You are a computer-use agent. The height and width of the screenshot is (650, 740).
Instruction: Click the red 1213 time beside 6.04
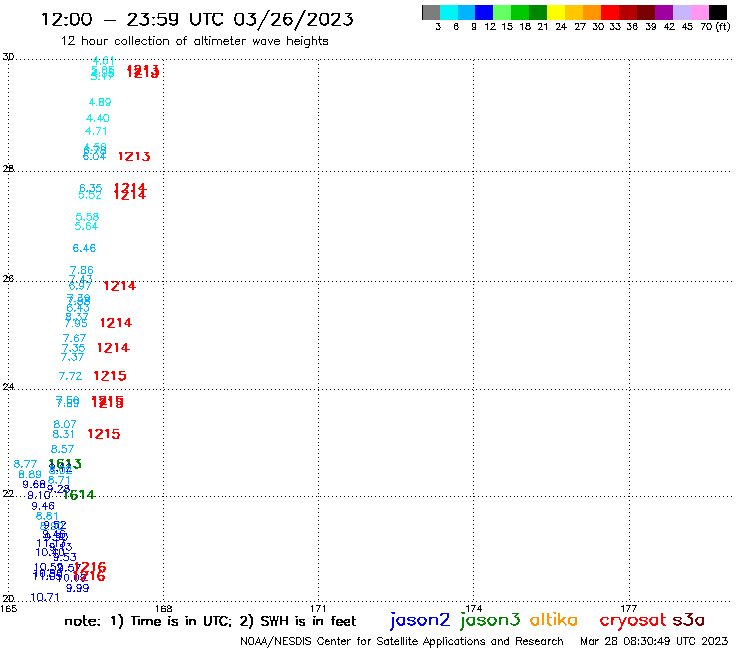[134, 156]
